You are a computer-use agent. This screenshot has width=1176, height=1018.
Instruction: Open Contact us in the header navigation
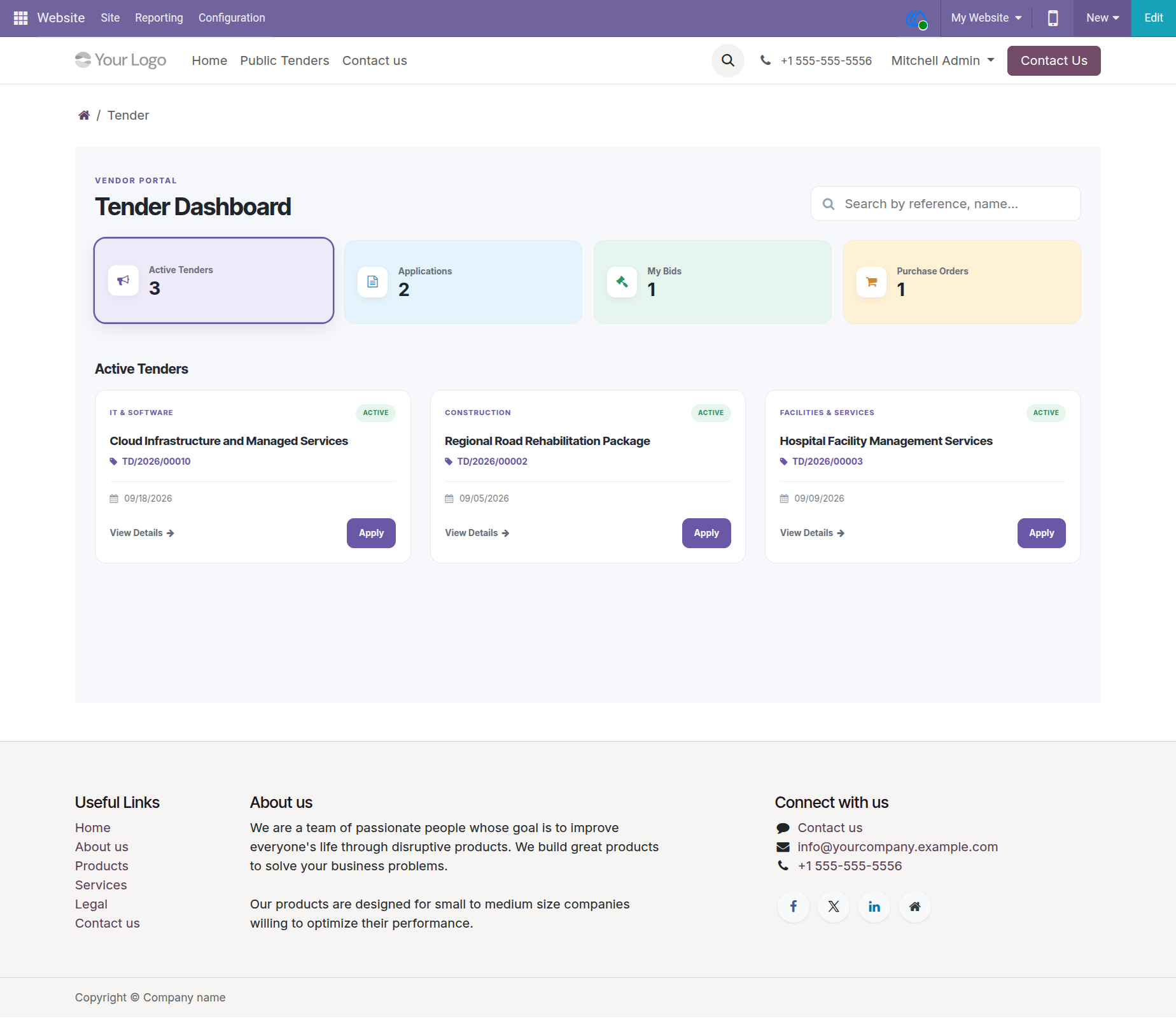[x=375, y=60]
